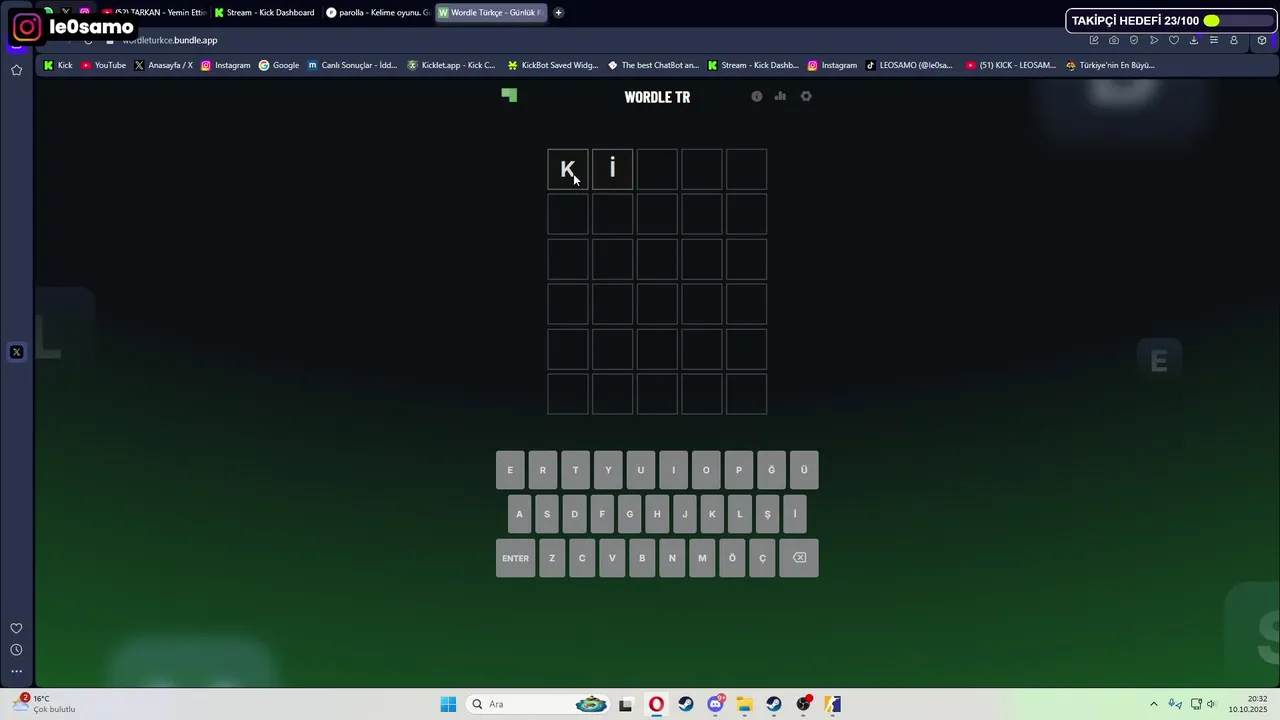
Task: Switch to the TARKAN YouTube tab
Action: click(x=154, y=13)
